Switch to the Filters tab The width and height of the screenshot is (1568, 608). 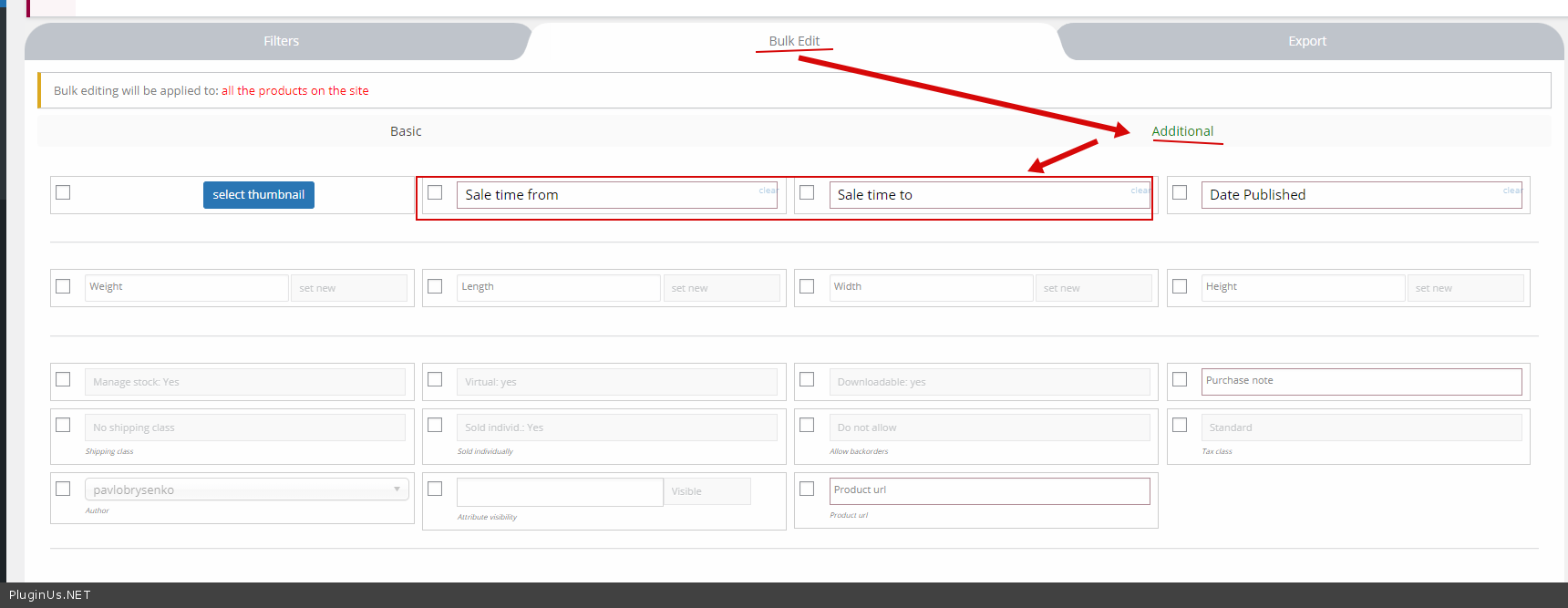pos(281,41)
